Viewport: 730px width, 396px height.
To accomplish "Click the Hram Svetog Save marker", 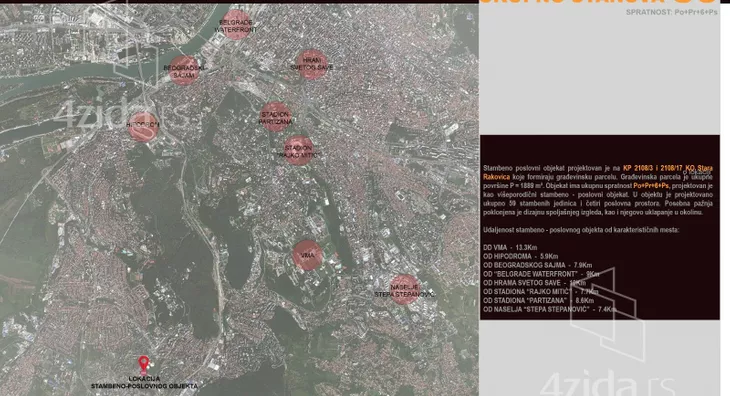I will click(x=311, y=64).
